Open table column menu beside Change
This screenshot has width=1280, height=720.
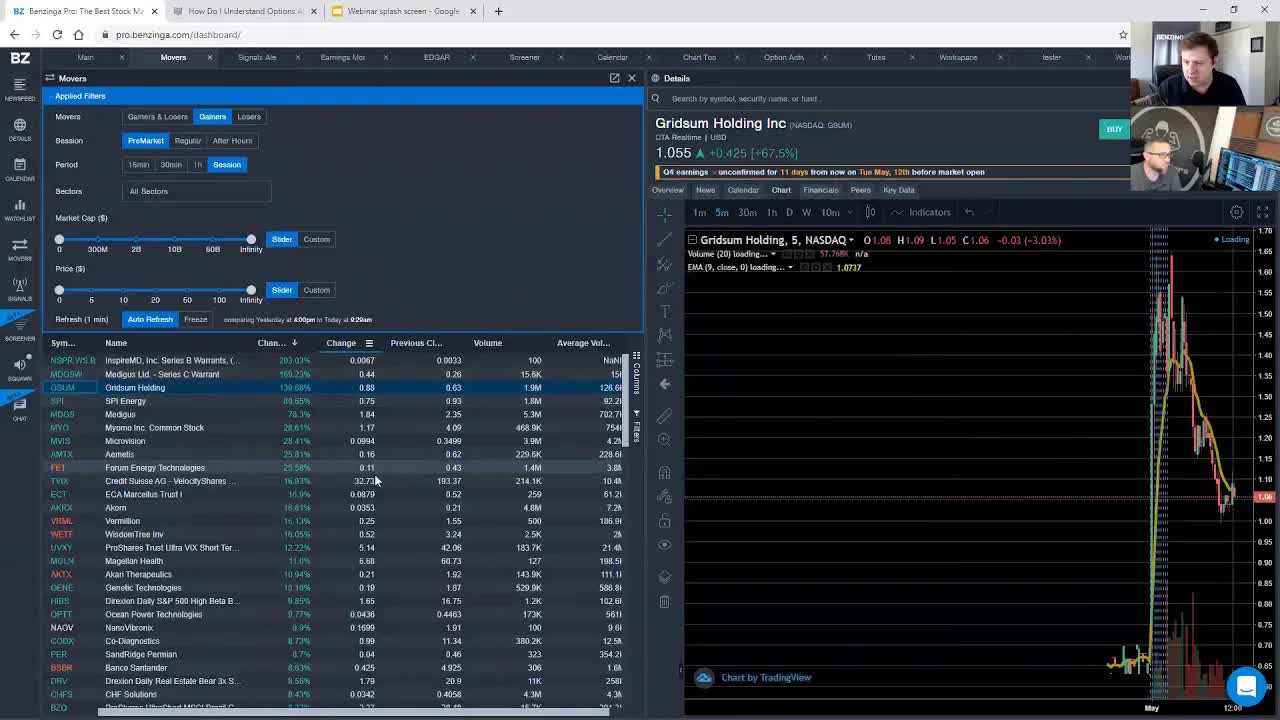coord(369,343)
